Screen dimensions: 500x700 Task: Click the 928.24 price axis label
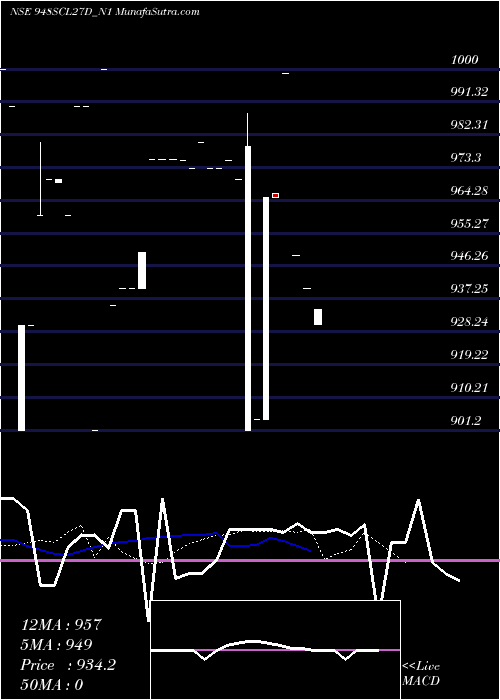469,322
